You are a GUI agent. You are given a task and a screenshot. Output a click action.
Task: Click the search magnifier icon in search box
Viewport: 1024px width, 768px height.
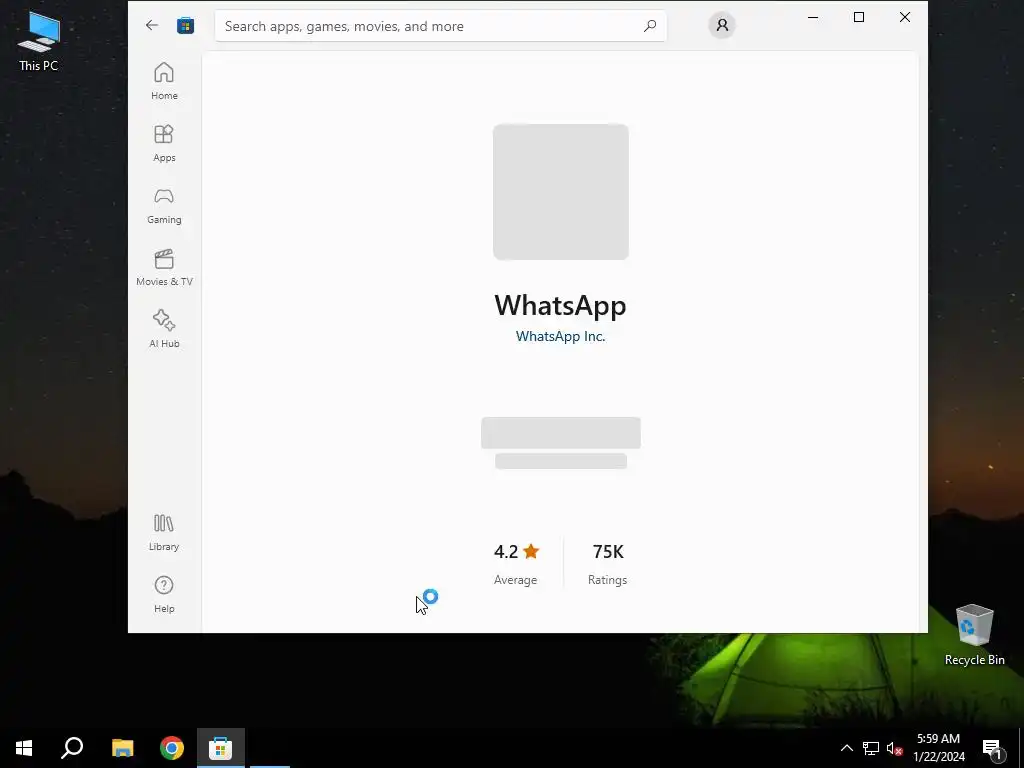[x=650, y=26]
